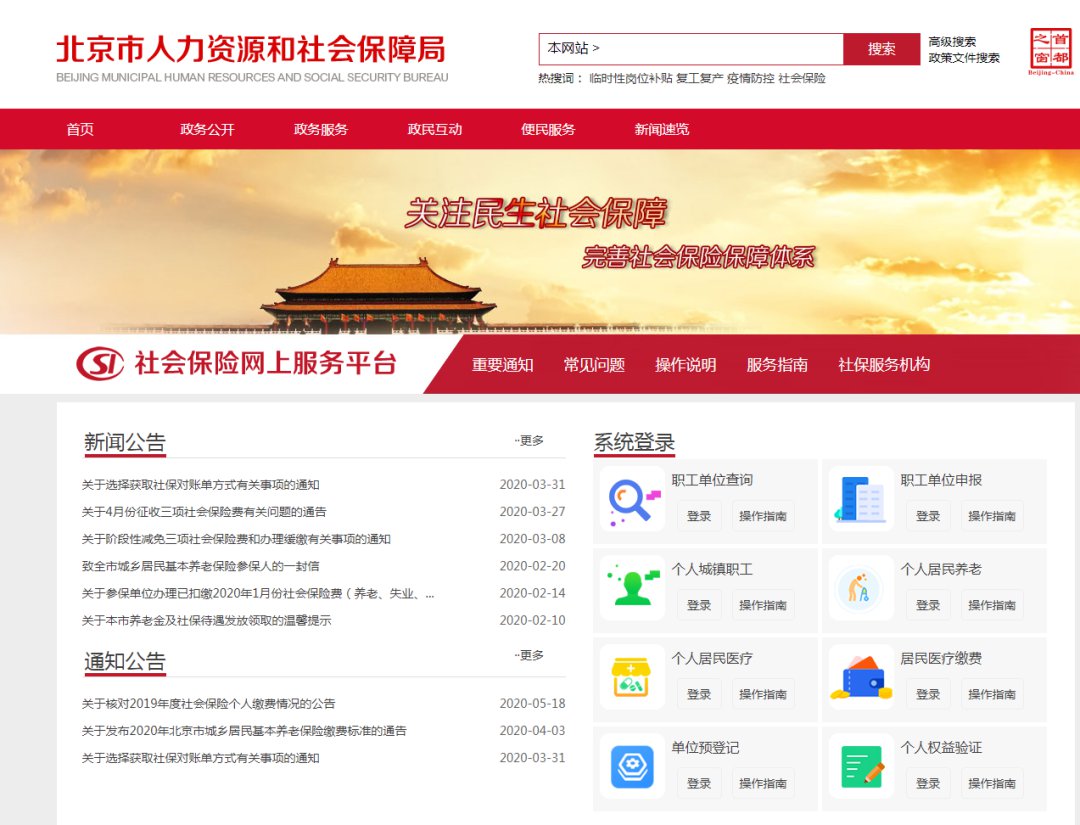
Task: Click hot keyword 复工复产
Action: tap(699, 79)
